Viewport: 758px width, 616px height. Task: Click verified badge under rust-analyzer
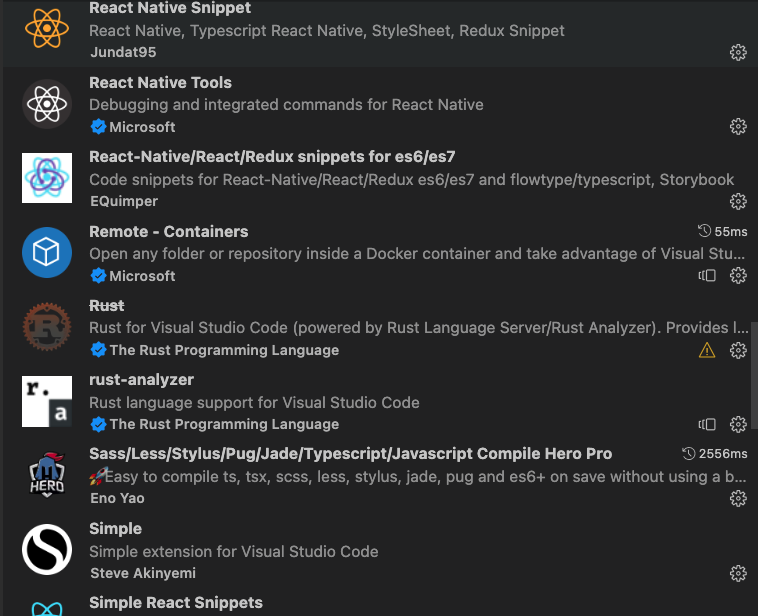tap(99, 424)
